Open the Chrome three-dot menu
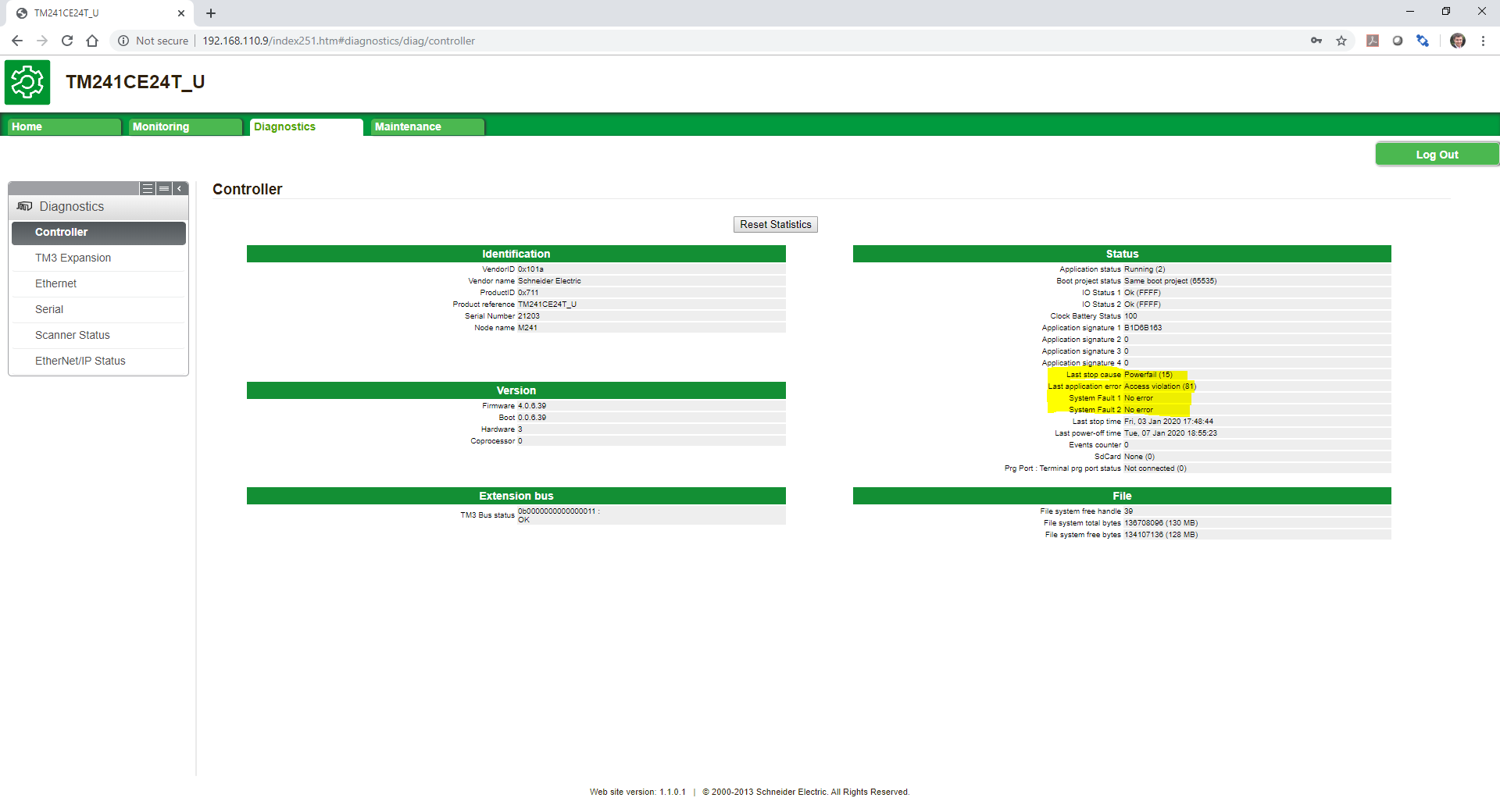Image resolution: width=1500 pixels, height=812 pixels. pyautogui.click(x=1483, y=41)
